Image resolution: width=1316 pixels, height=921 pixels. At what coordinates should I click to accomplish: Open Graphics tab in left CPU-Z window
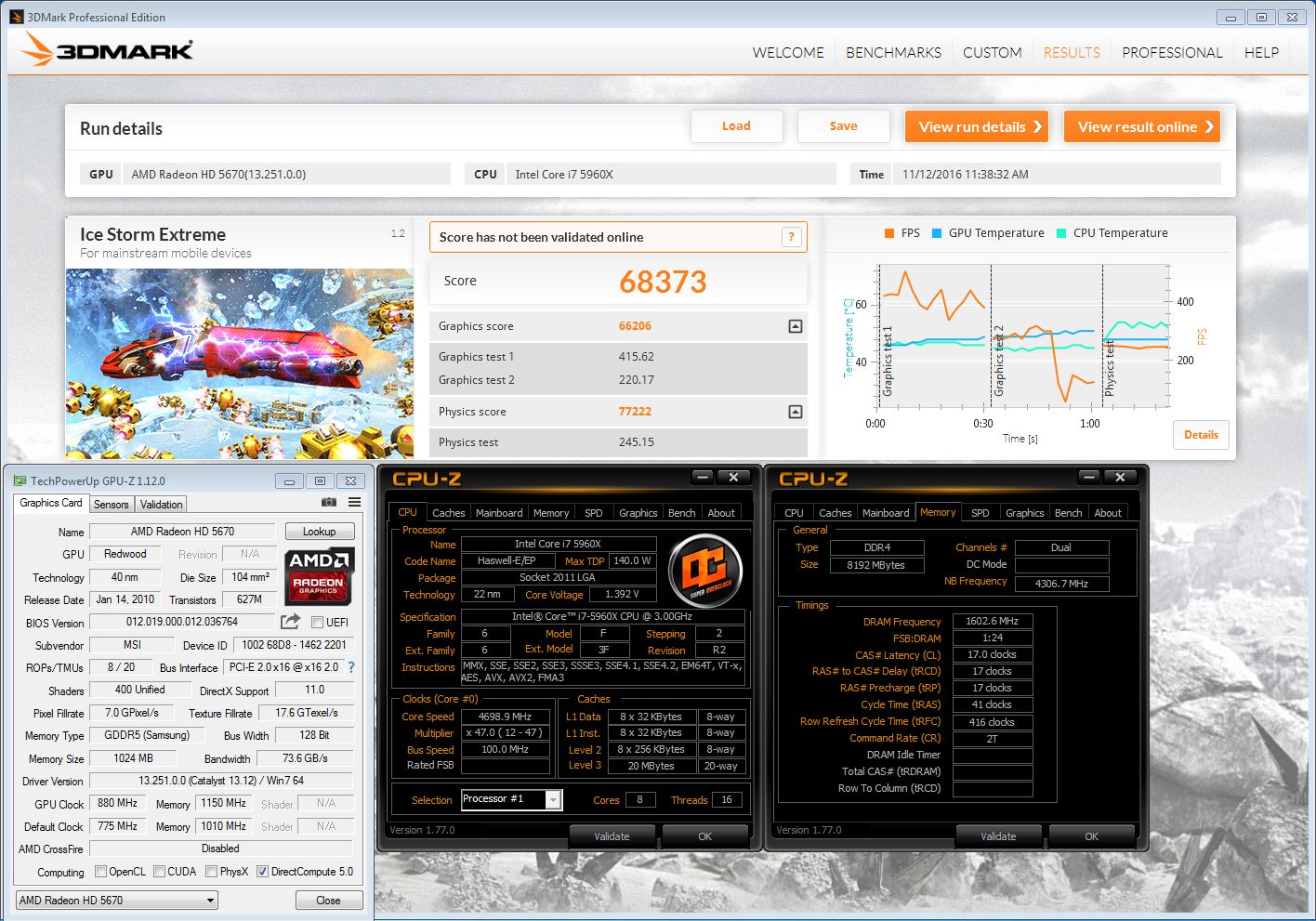(x=638, y=513)
